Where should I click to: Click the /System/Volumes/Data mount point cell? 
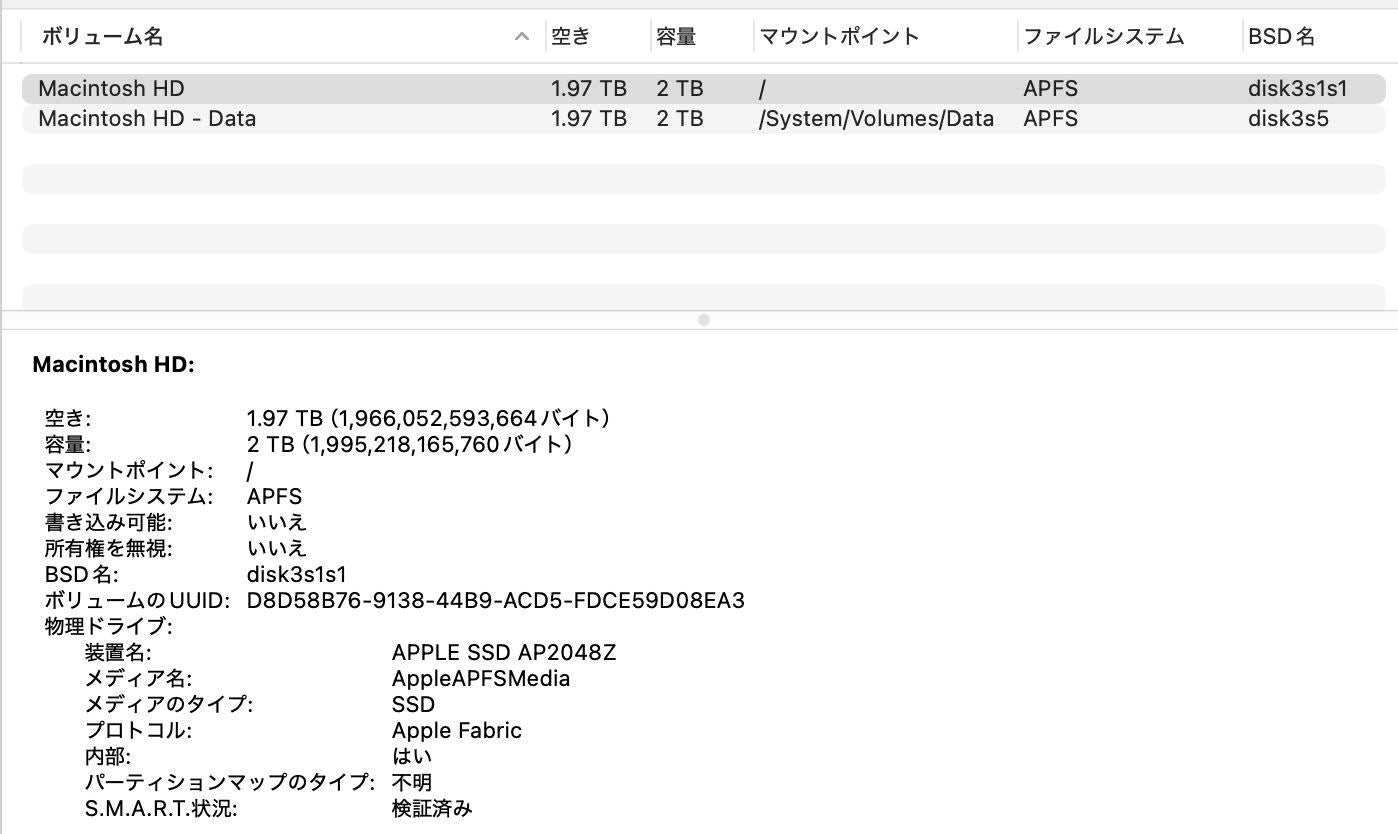click(x=876, y=118)
